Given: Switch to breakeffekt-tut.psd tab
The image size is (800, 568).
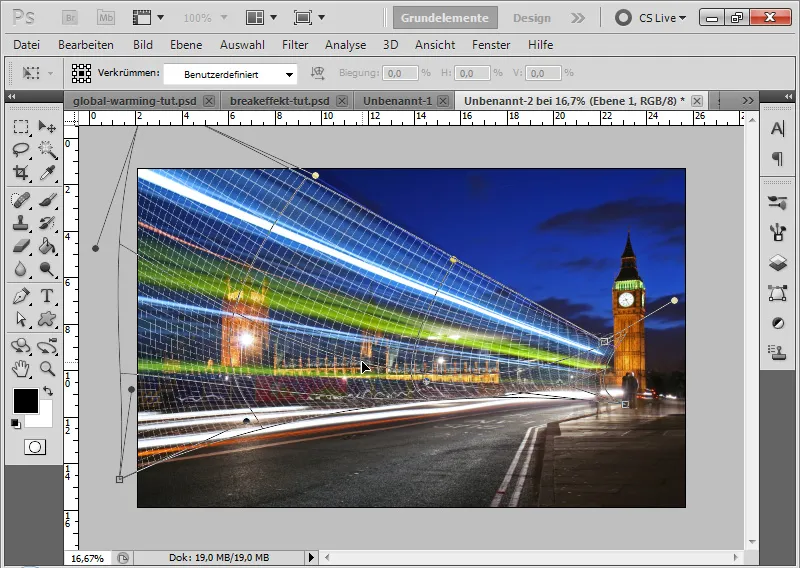Looking at the screenshot, I should (x=280, y=101).
